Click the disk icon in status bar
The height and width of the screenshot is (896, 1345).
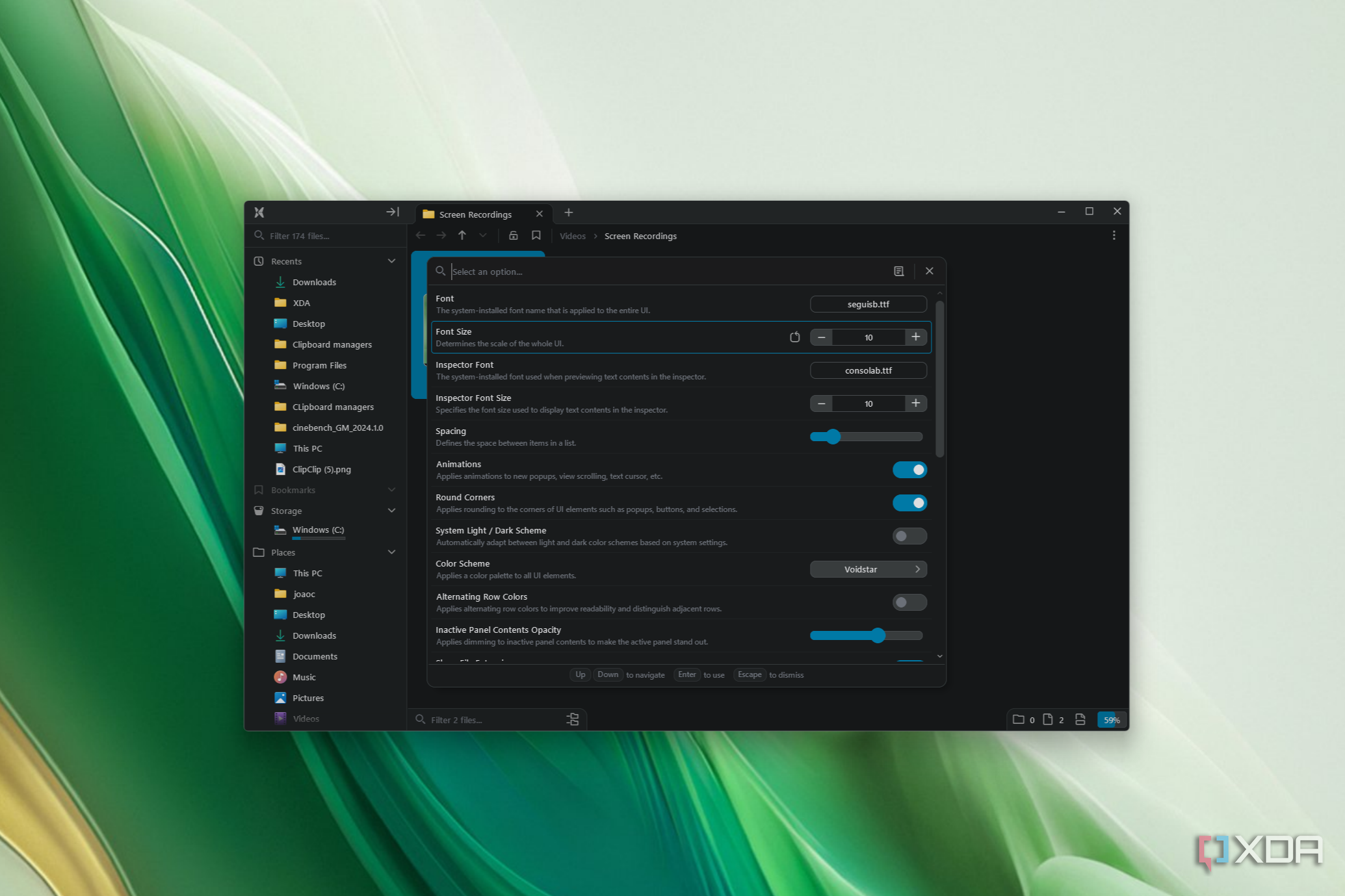coord(1080,719)
